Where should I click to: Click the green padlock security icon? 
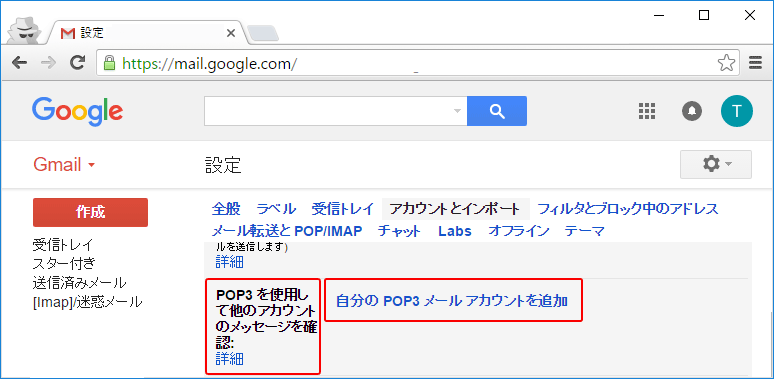pos(110,63)
